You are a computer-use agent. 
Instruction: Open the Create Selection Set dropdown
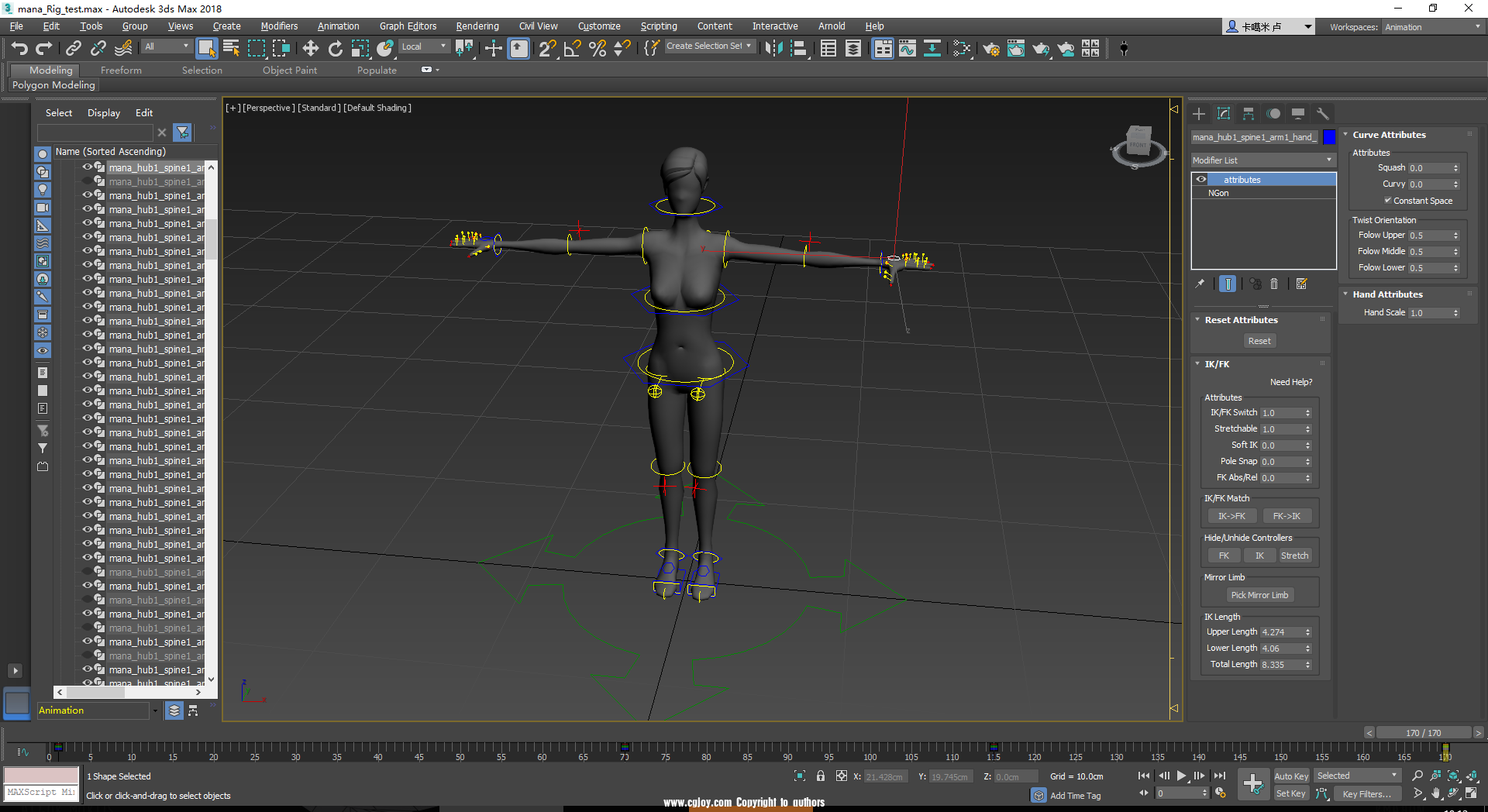709,46
